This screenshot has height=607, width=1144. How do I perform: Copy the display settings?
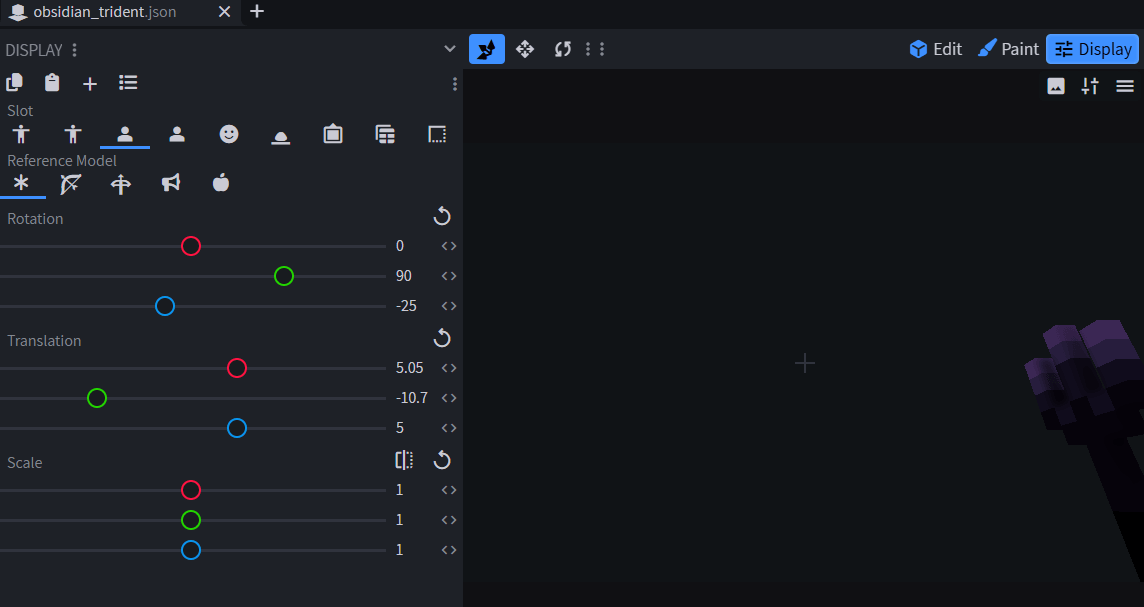pos(15,82)
